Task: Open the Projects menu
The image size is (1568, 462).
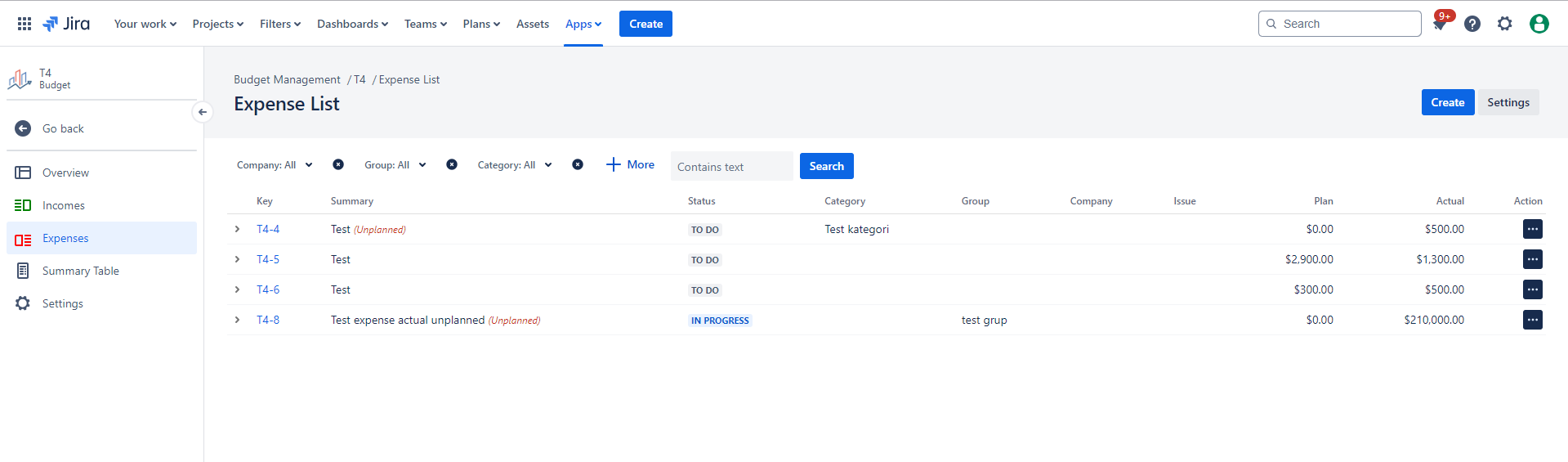Action: (218, 24)
